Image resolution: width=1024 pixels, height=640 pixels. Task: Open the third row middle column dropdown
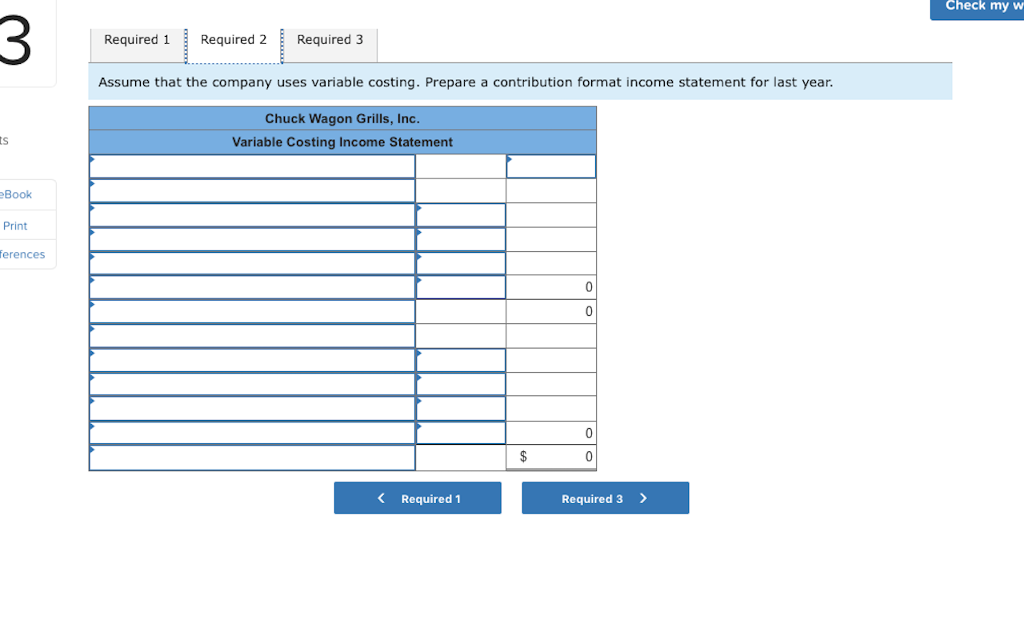[460, 213]
